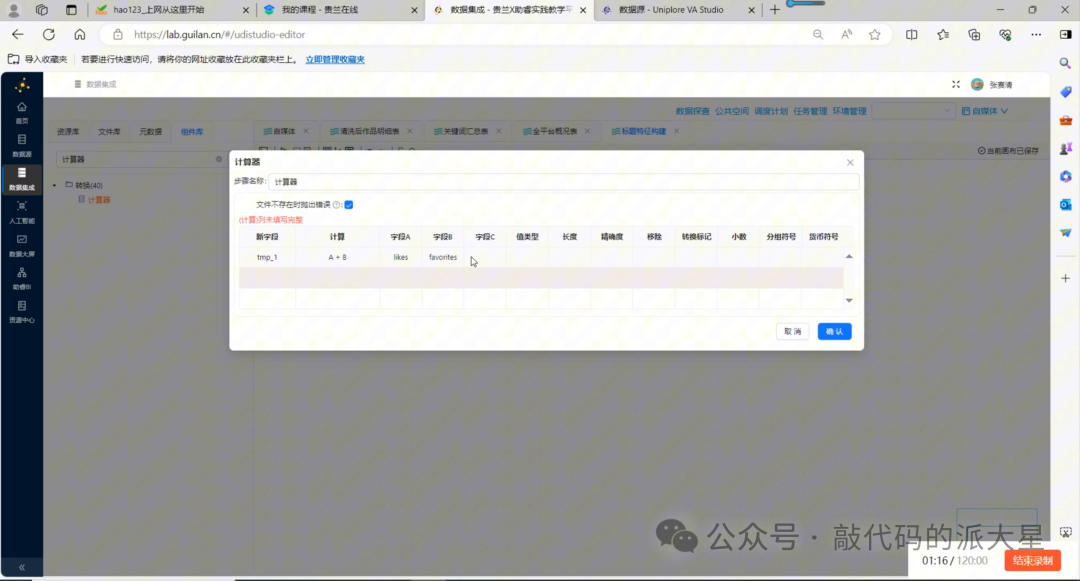Open 公共空间 link
The height and width of the screenshot is (581, 1080).
tap(731, 111)
